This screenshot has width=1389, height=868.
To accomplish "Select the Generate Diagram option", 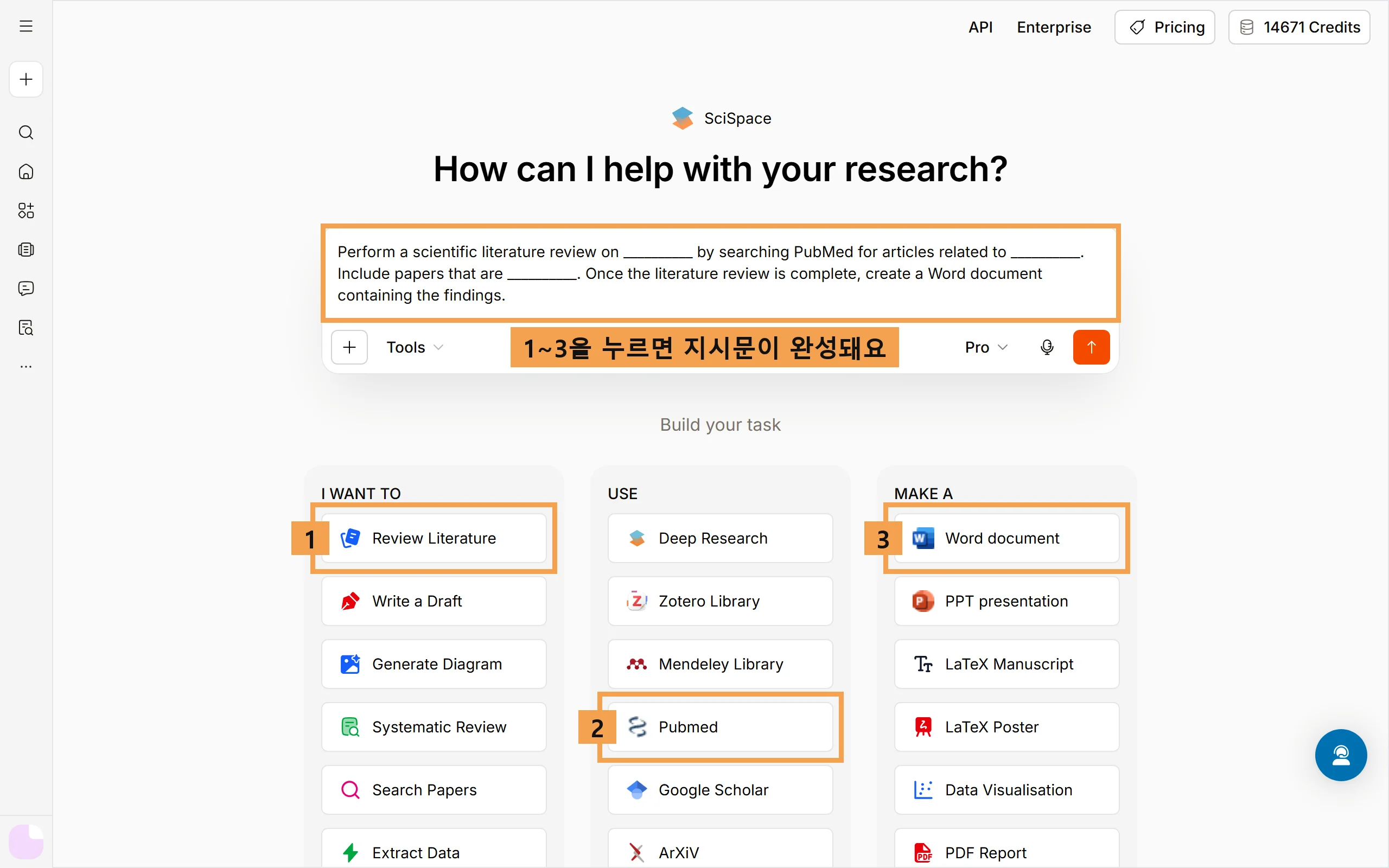I will coord(434,664).
